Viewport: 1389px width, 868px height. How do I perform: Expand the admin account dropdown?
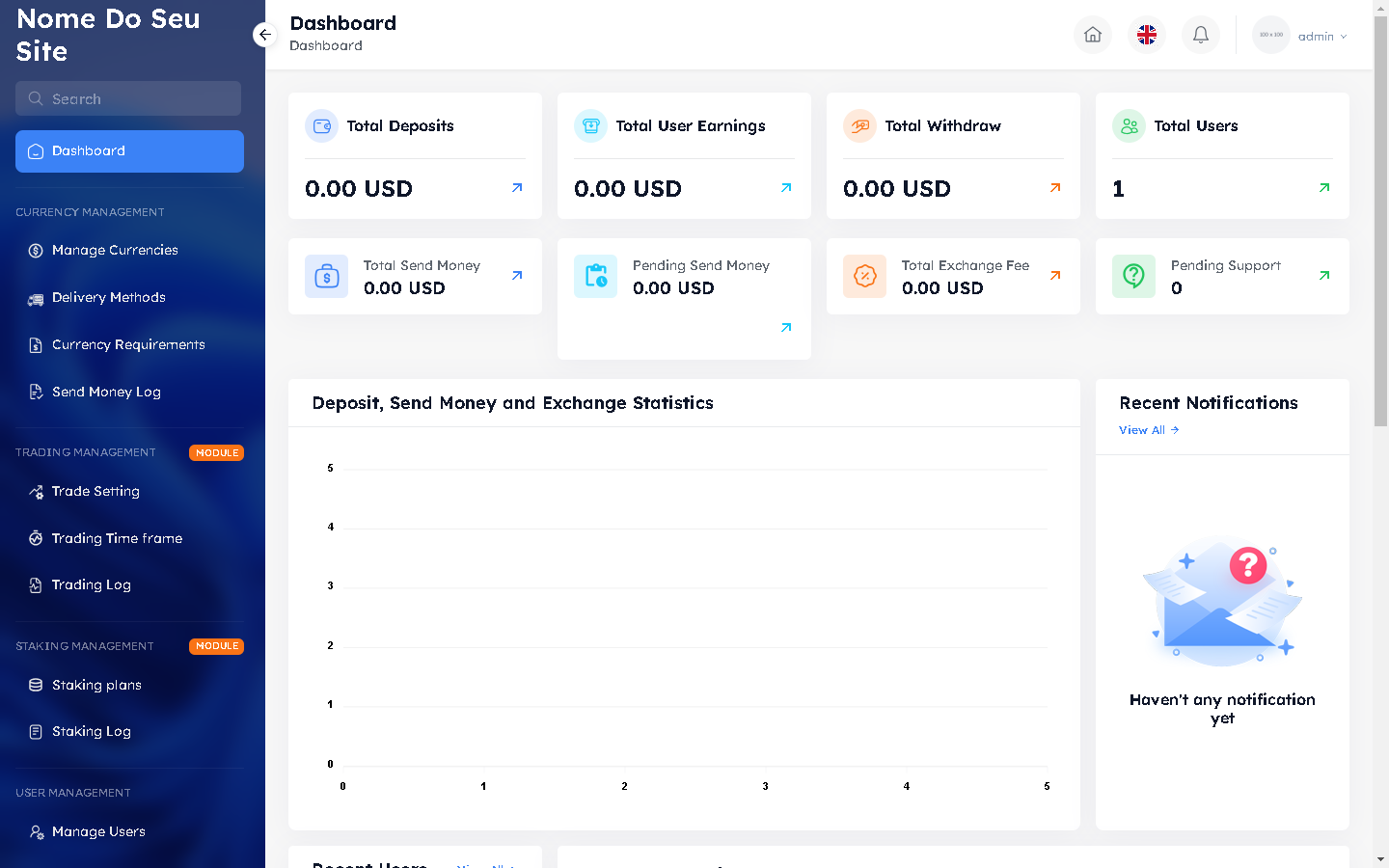point(1320,36)
